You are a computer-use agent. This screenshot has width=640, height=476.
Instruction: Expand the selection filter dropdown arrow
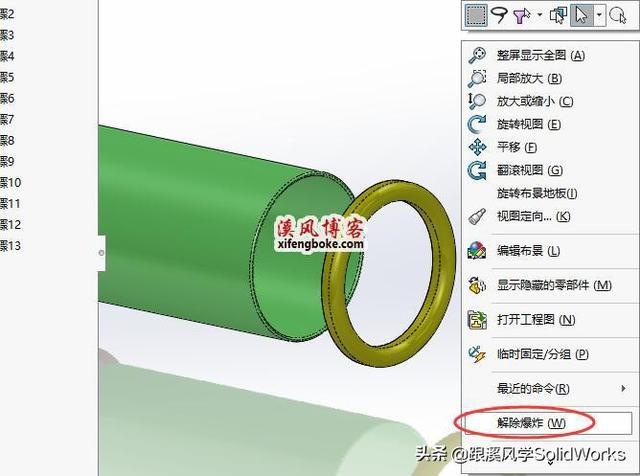click(x=540, y=15)
